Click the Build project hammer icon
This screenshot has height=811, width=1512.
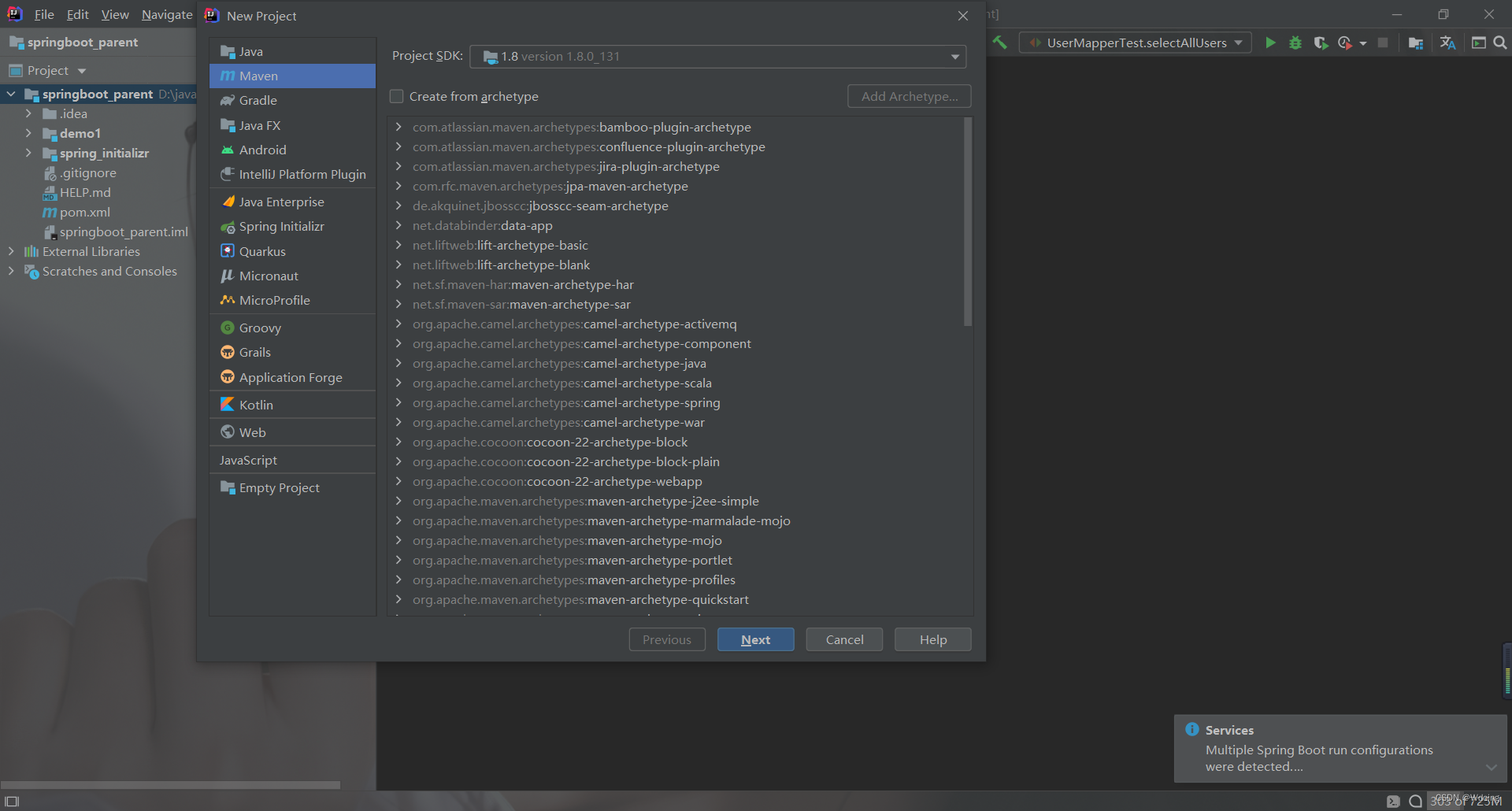(x=999, y=43)
